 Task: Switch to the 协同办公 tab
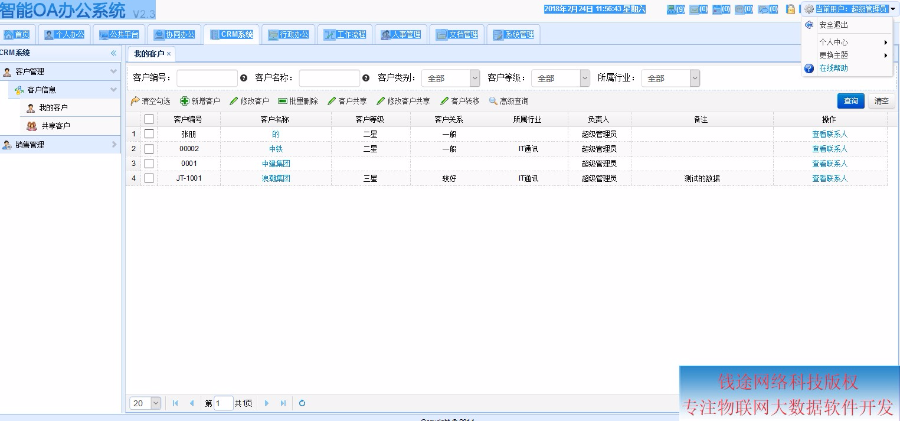pos(174,34)
